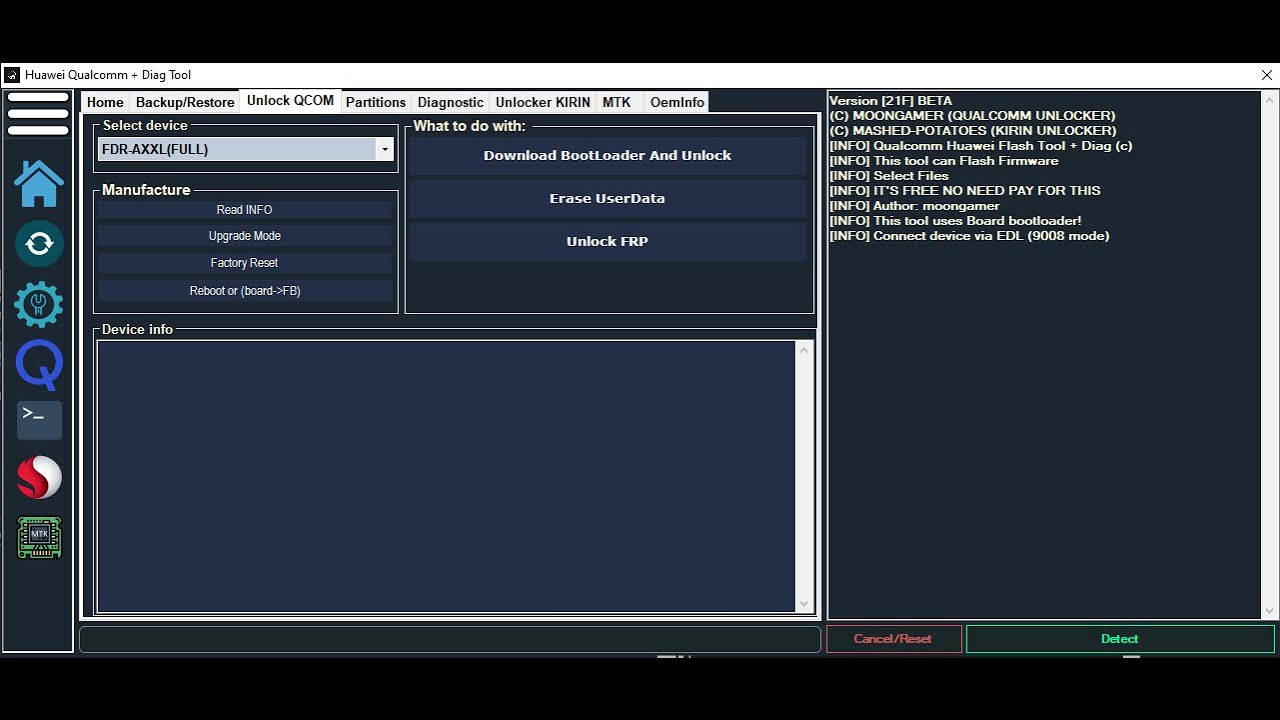Open the terminal prompt sidebar icon
The image size is (1280, 720).
[39, 420]
